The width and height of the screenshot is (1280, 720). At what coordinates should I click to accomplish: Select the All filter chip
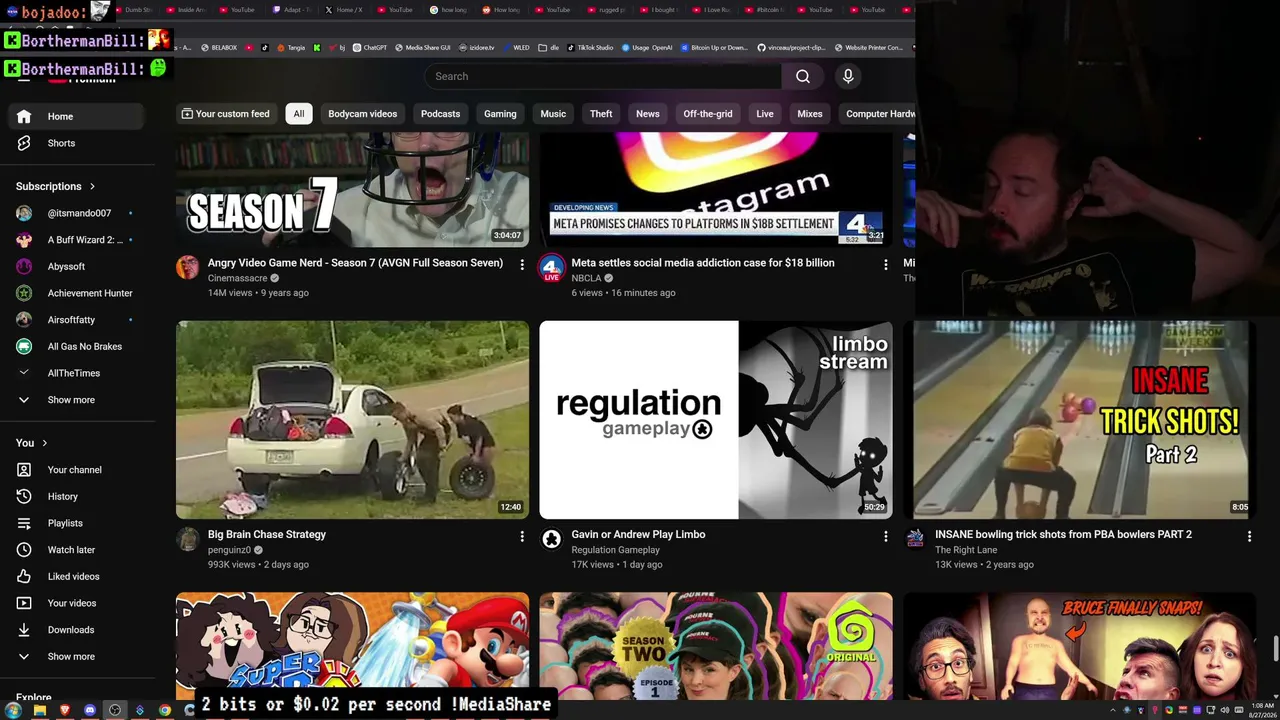(x=298, y=114)
